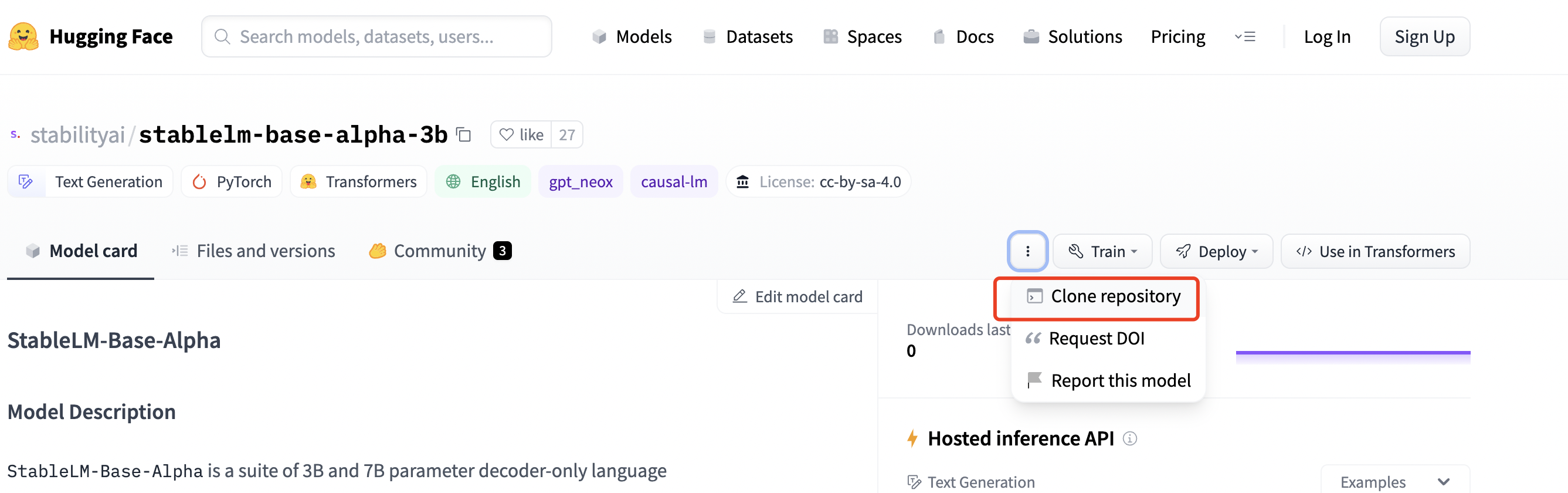Click the Community count badge 3
The width and height of the screenshot is (1568, 493).
point(502,251)
